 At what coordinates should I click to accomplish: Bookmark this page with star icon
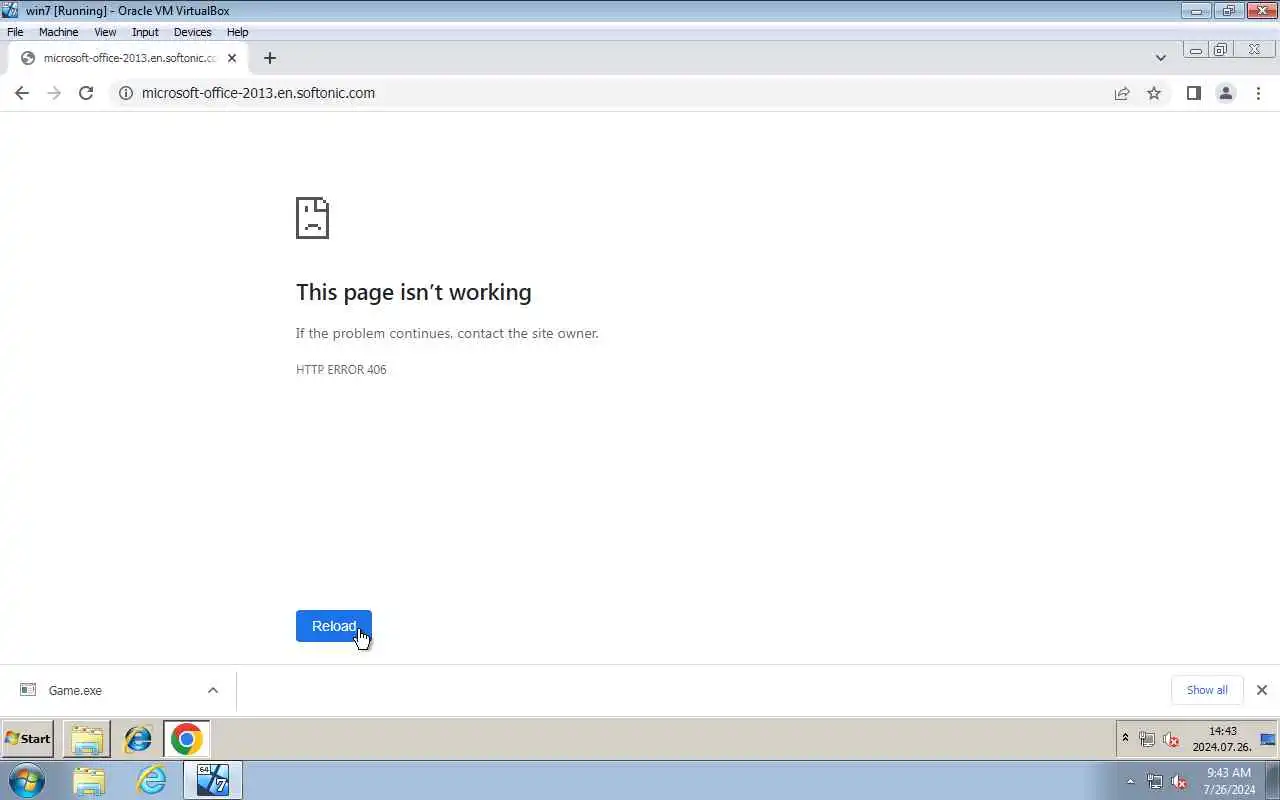point(1154,93)
